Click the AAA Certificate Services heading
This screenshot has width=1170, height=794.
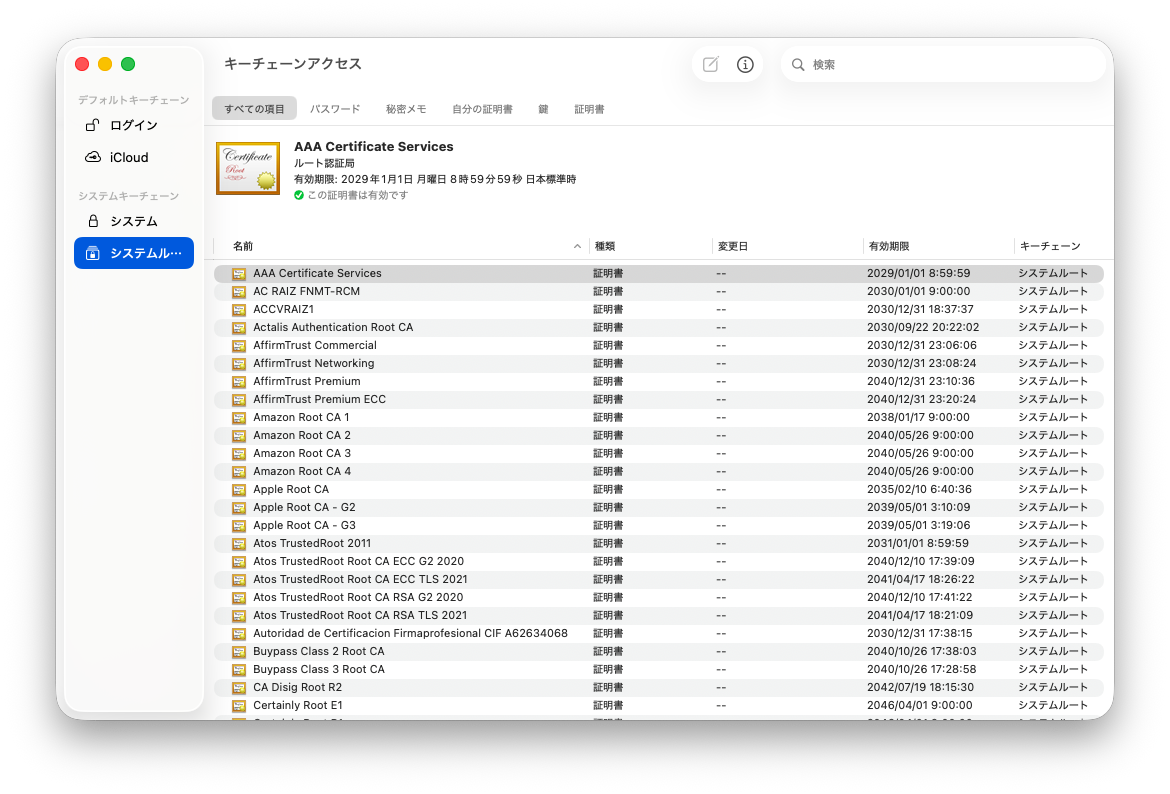click(x=374, y=146)
